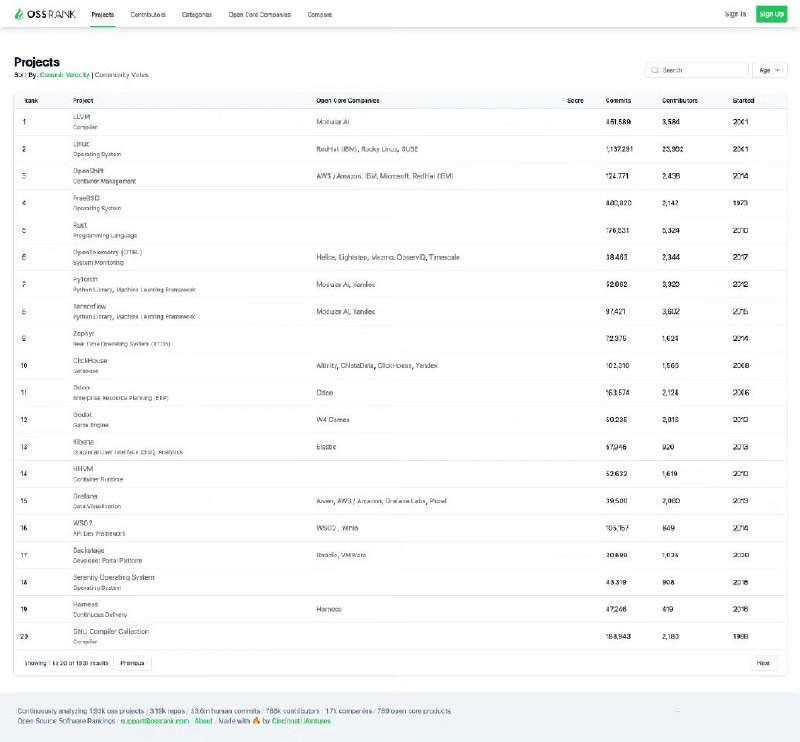This screenshot has height=742, width=800.
Task: Sort projects by Commit Velocity
Action: pos(65,74)
